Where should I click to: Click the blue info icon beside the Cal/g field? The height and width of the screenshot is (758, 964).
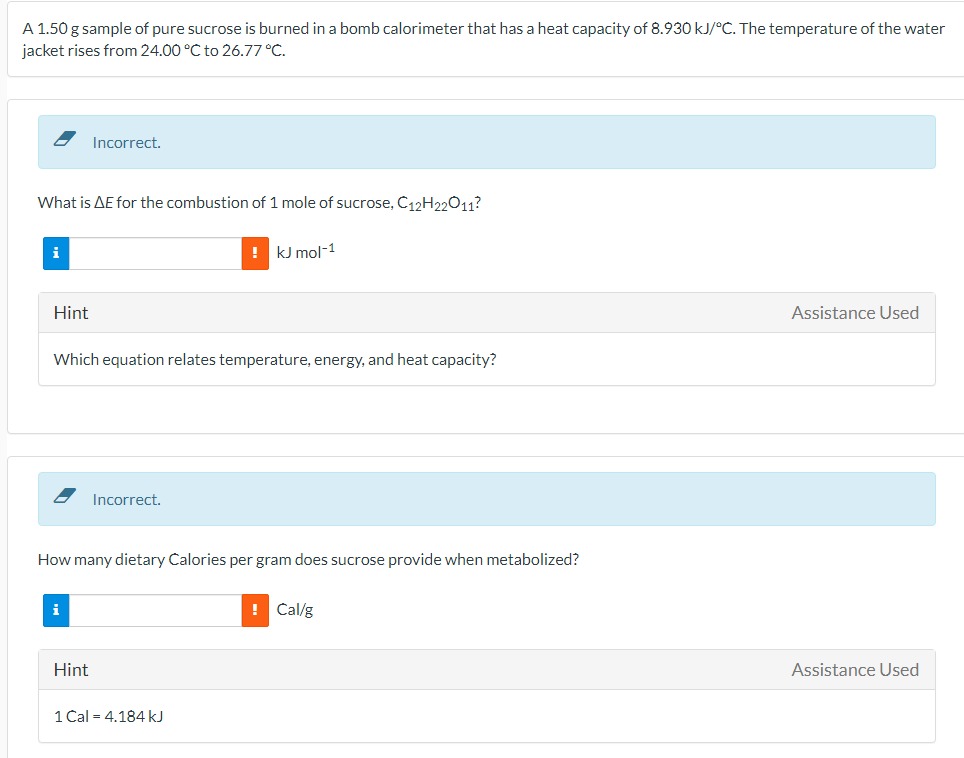(x=56, y=610)
